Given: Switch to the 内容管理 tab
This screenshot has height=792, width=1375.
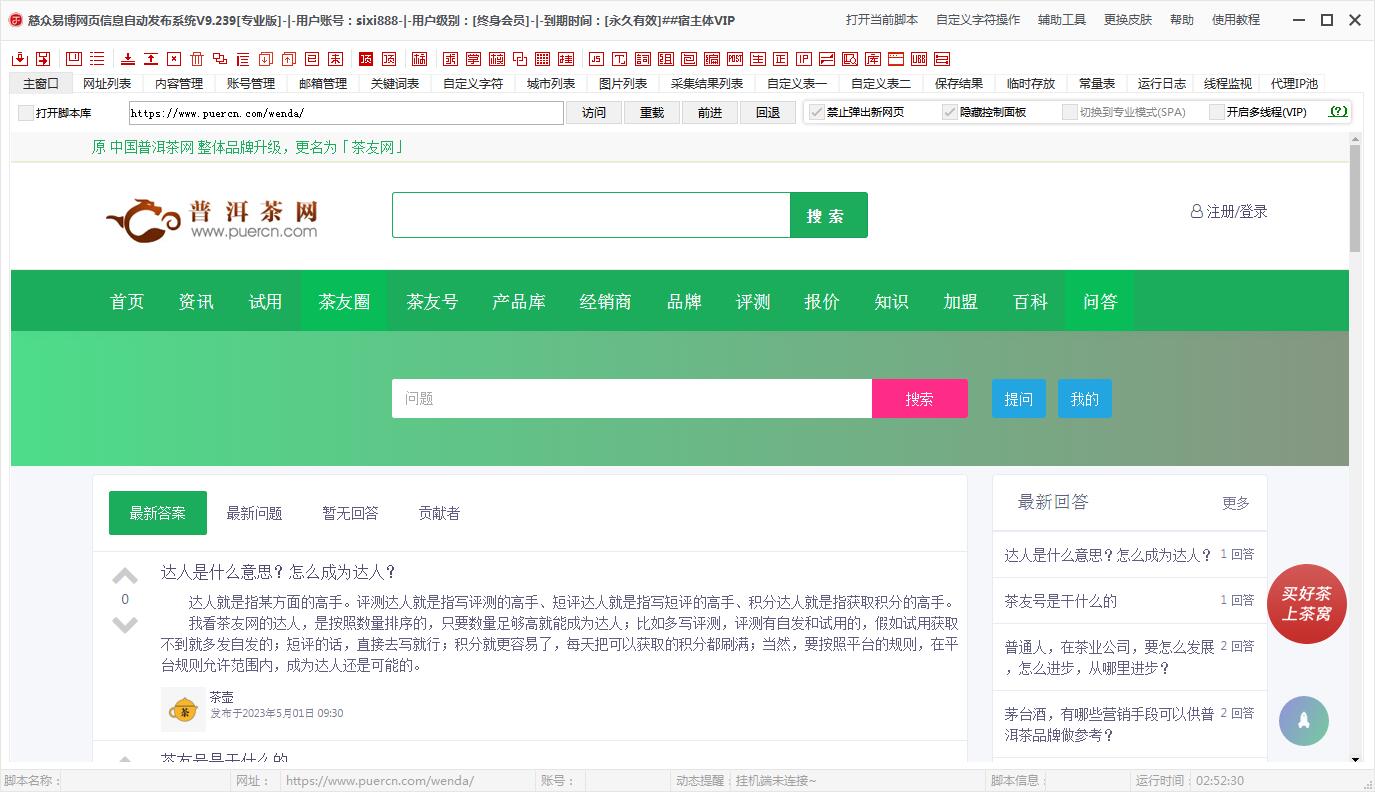Looking at the screenshot, I should (179, 84).
